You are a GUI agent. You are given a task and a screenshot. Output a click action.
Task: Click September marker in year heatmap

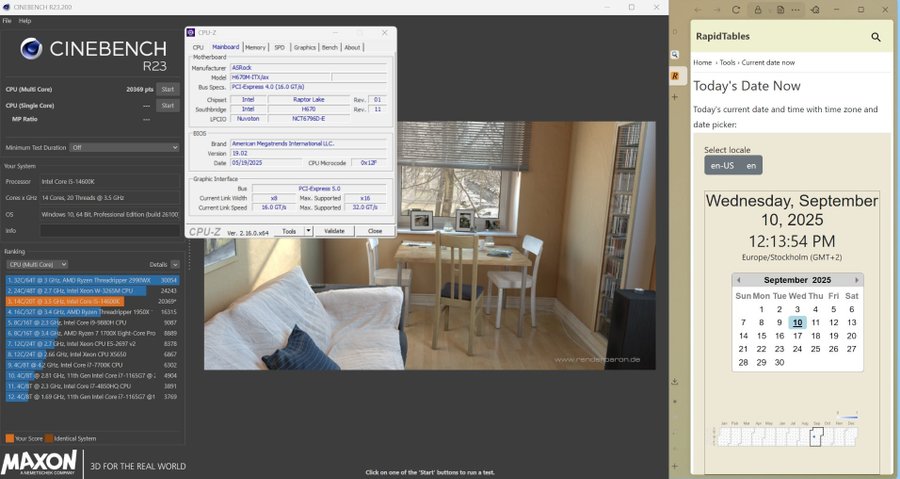click(x=814, y=436)
